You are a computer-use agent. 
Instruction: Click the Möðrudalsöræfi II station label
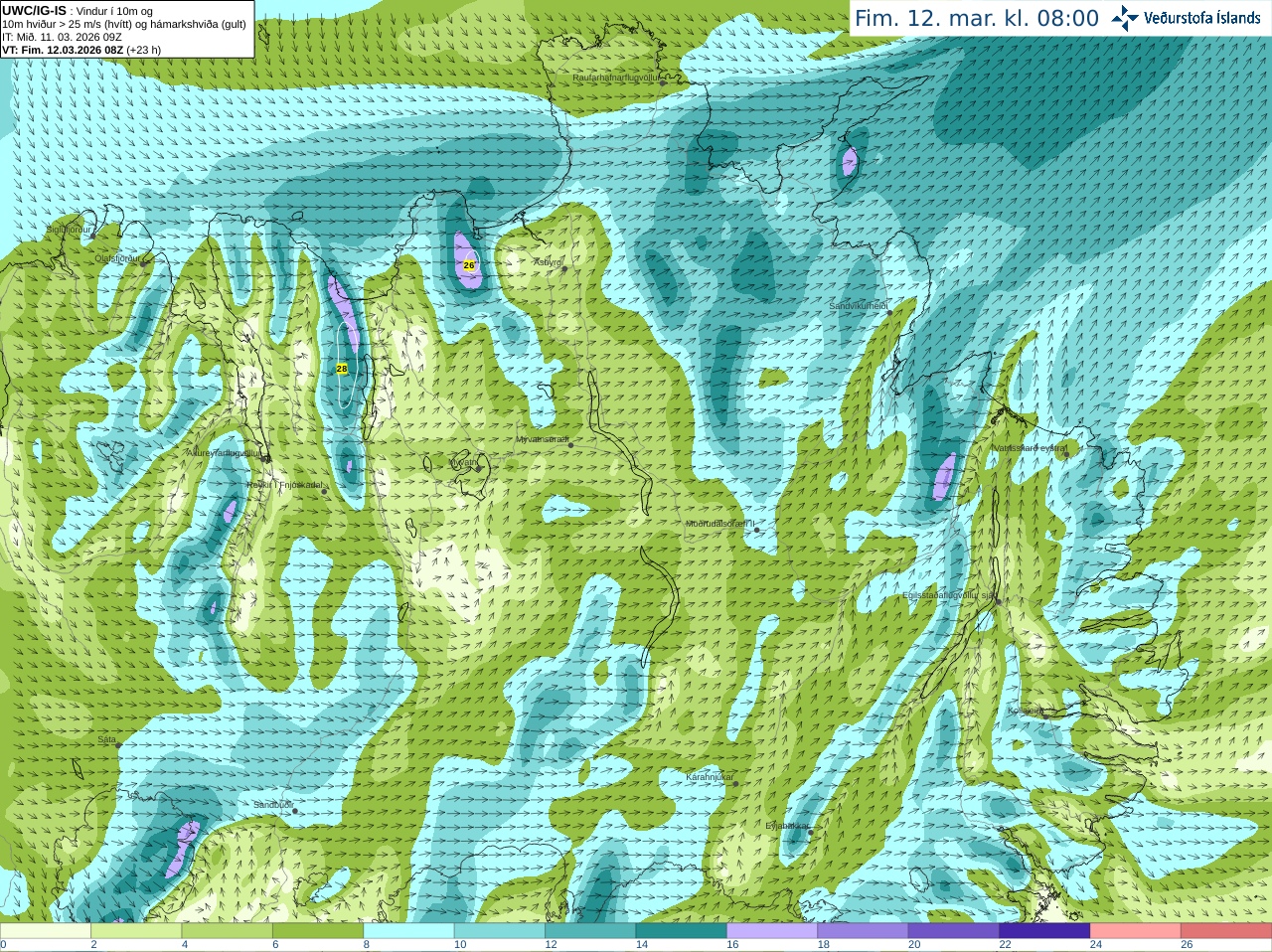click(x=720, y=524)
